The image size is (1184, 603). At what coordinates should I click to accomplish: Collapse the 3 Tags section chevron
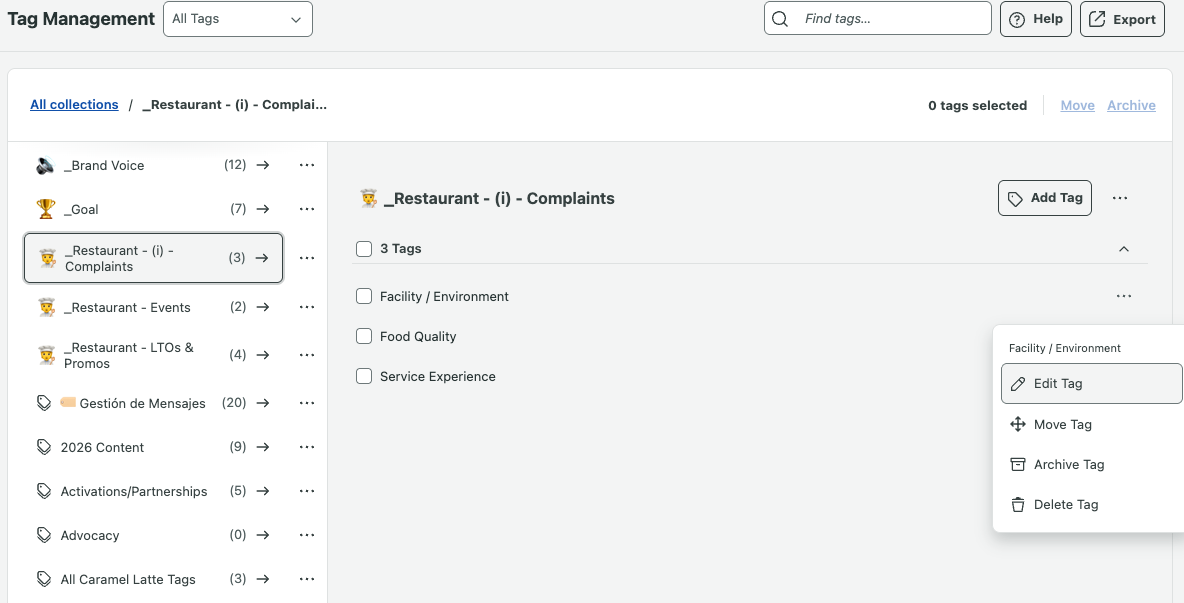[x=1124, y=248]
